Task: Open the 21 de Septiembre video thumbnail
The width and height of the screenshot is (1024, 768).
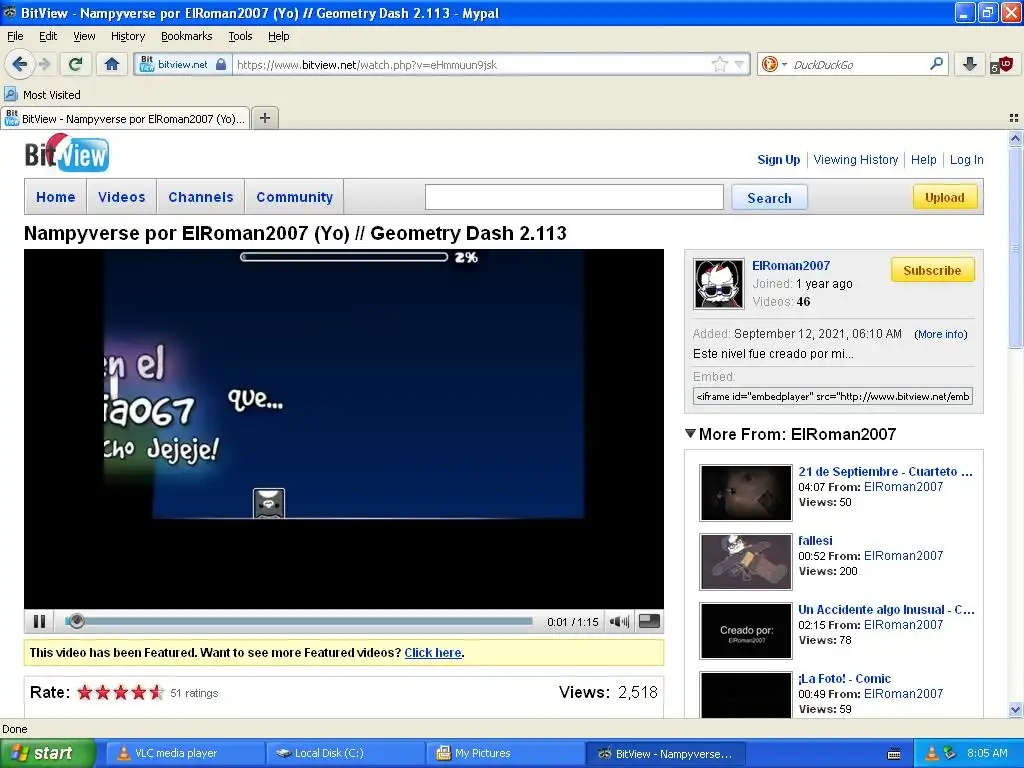Action: pyautogui.click(x=745, y=492)
